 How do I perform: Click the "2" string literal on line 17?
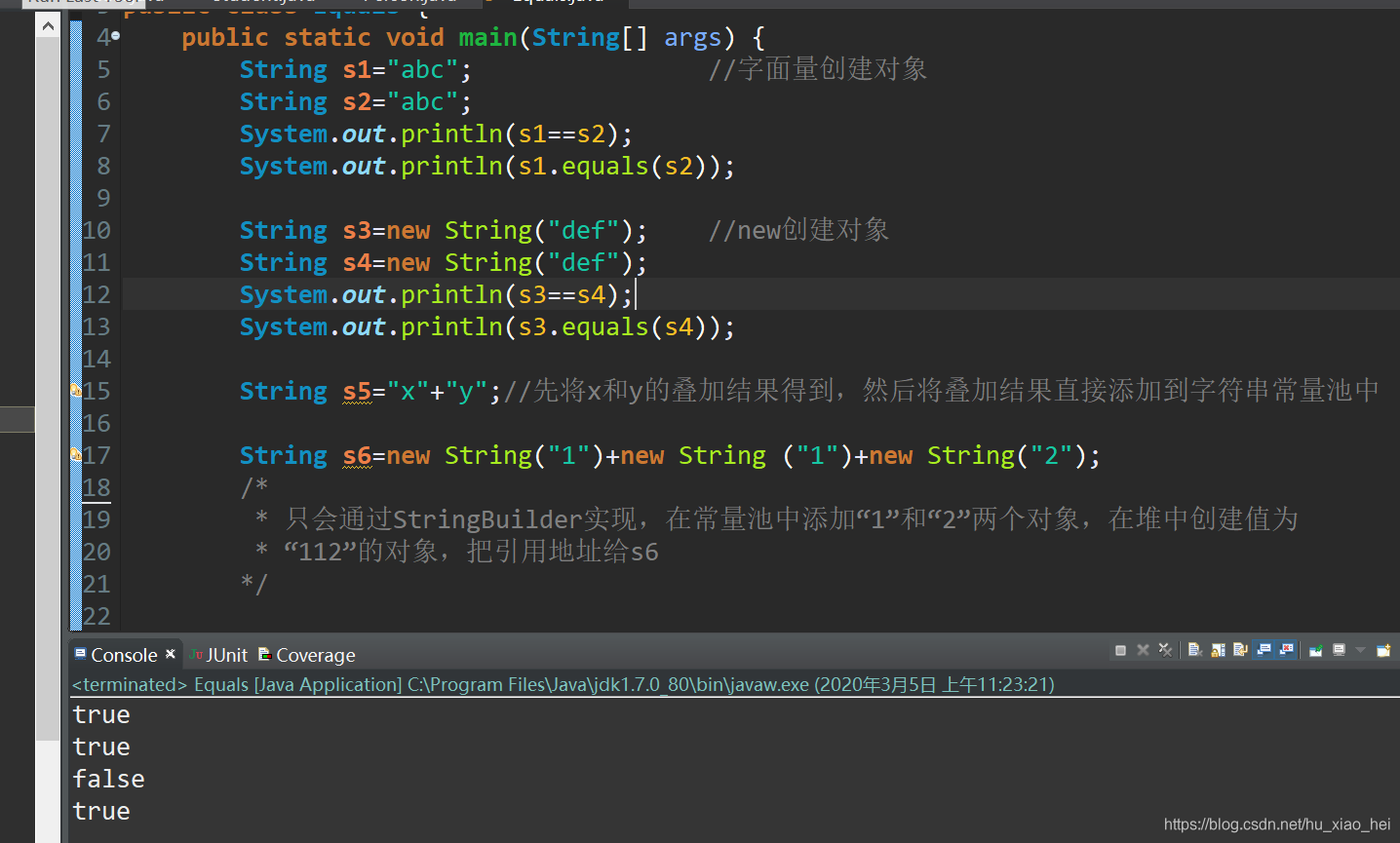[1051, 455]
